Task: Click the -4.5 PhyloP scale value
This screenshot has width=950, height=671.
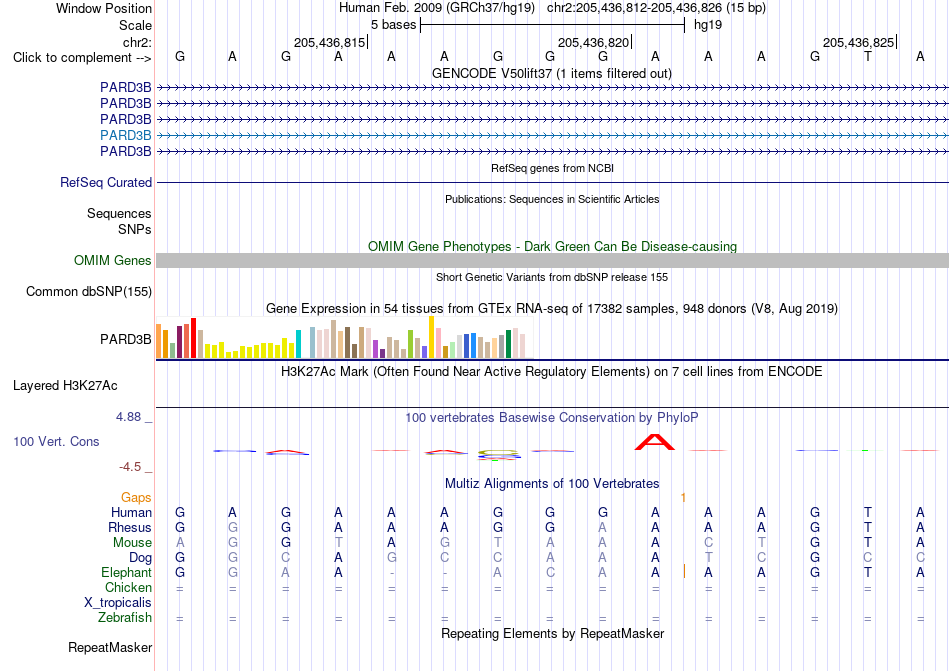Action: point(130,467)
